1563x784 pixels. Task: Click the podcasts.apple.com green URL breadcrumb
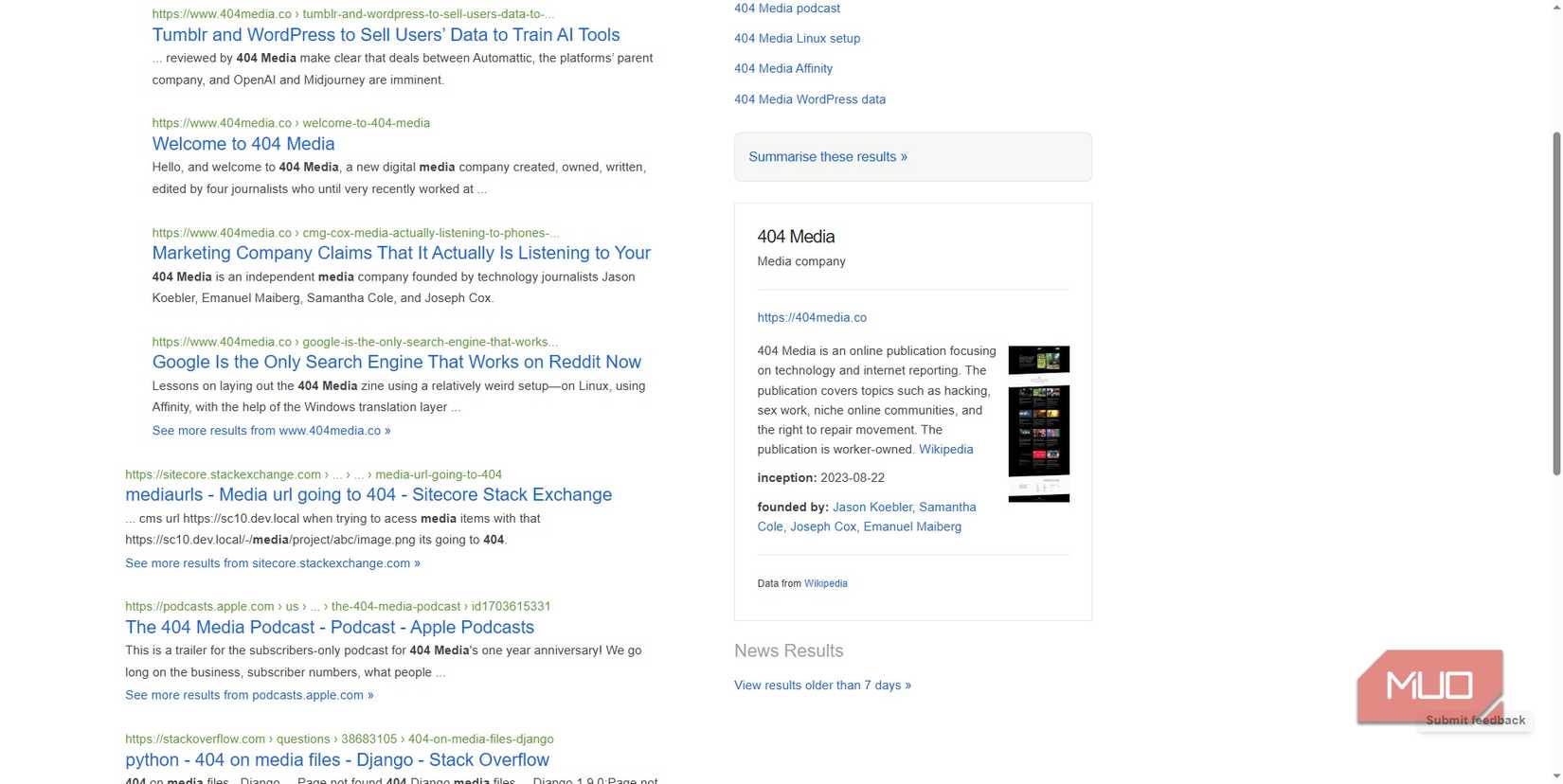click(338, 606)
